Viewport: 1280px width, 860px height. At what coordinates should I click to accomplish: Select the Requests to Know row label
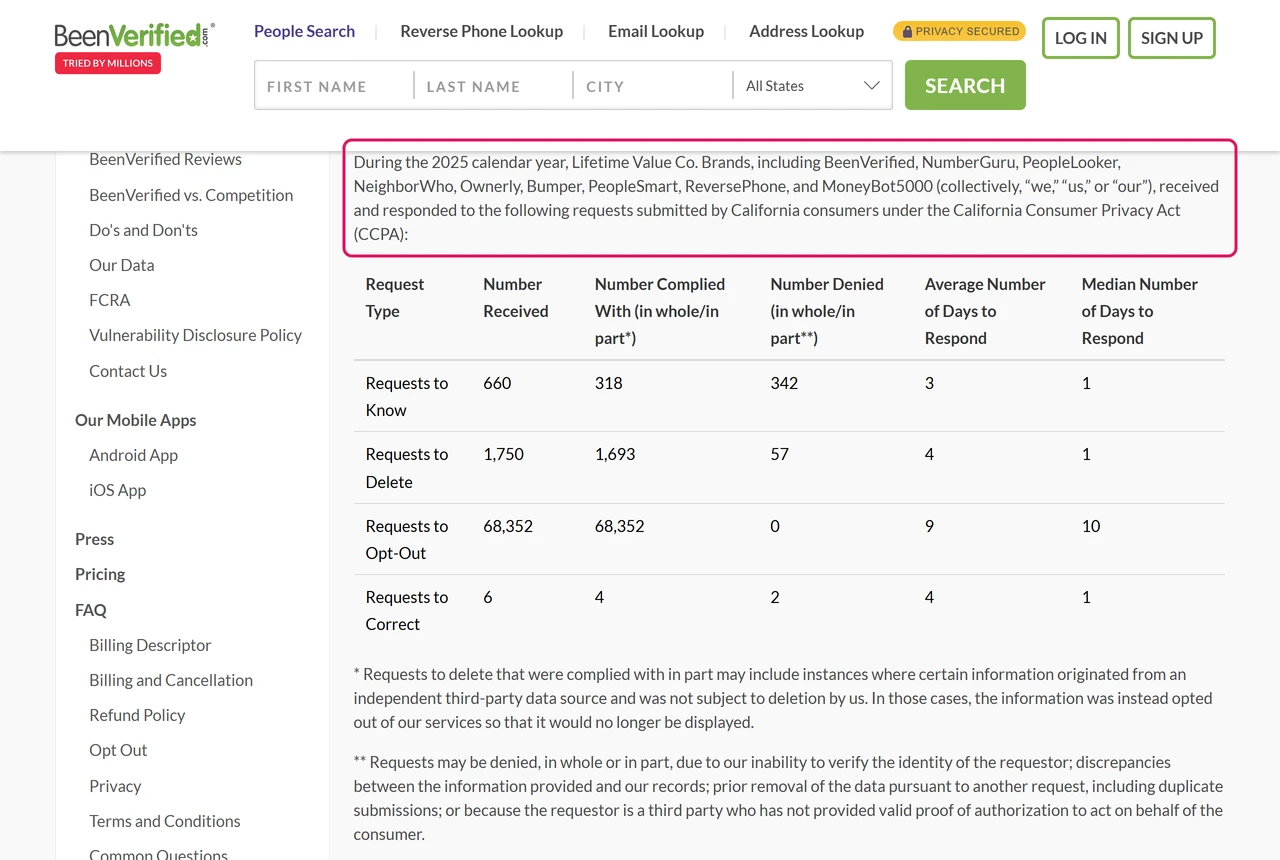(407, 396)
